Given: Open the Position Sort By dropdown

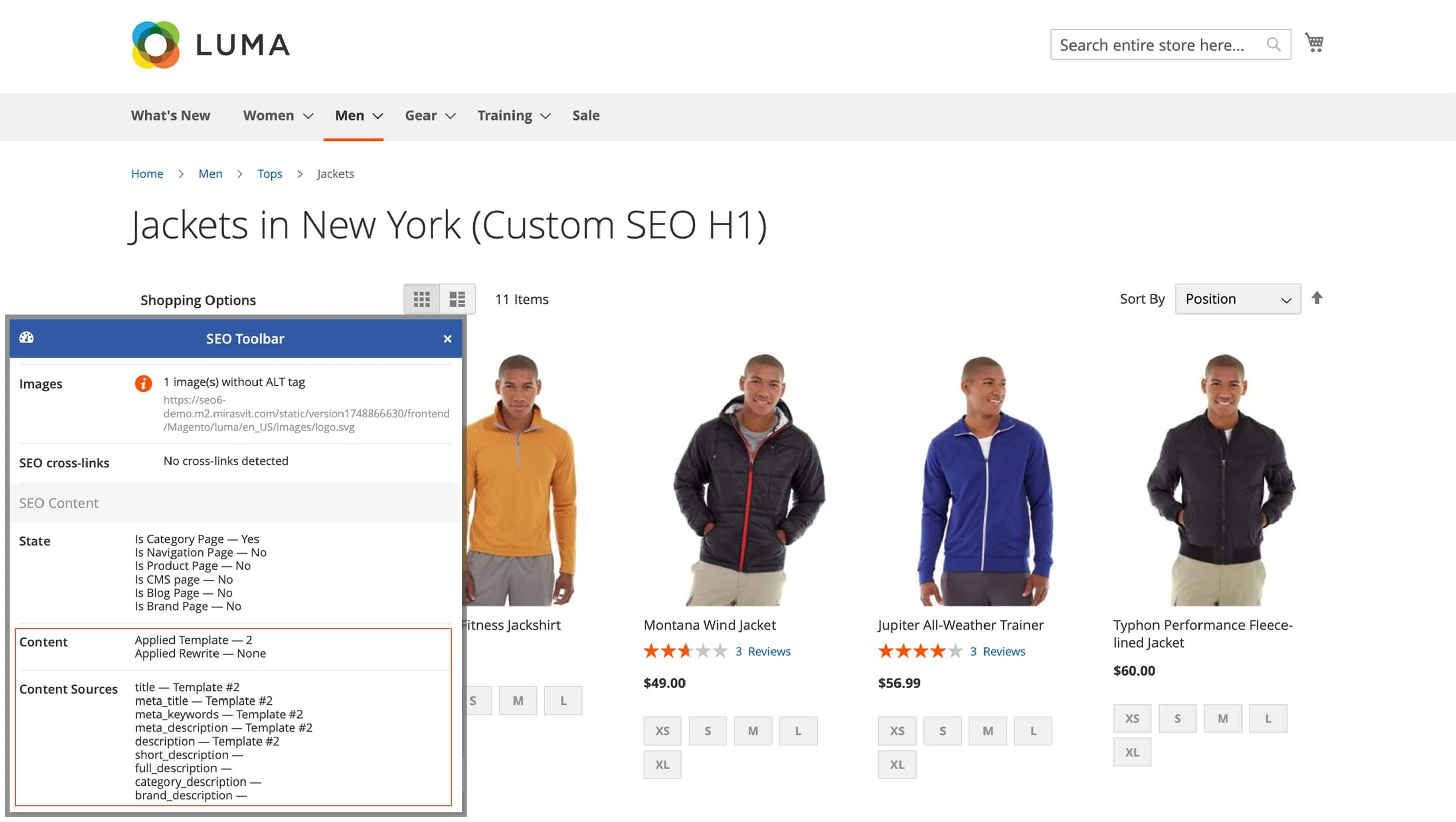Looking at the screenshot, I should 1237,299.
